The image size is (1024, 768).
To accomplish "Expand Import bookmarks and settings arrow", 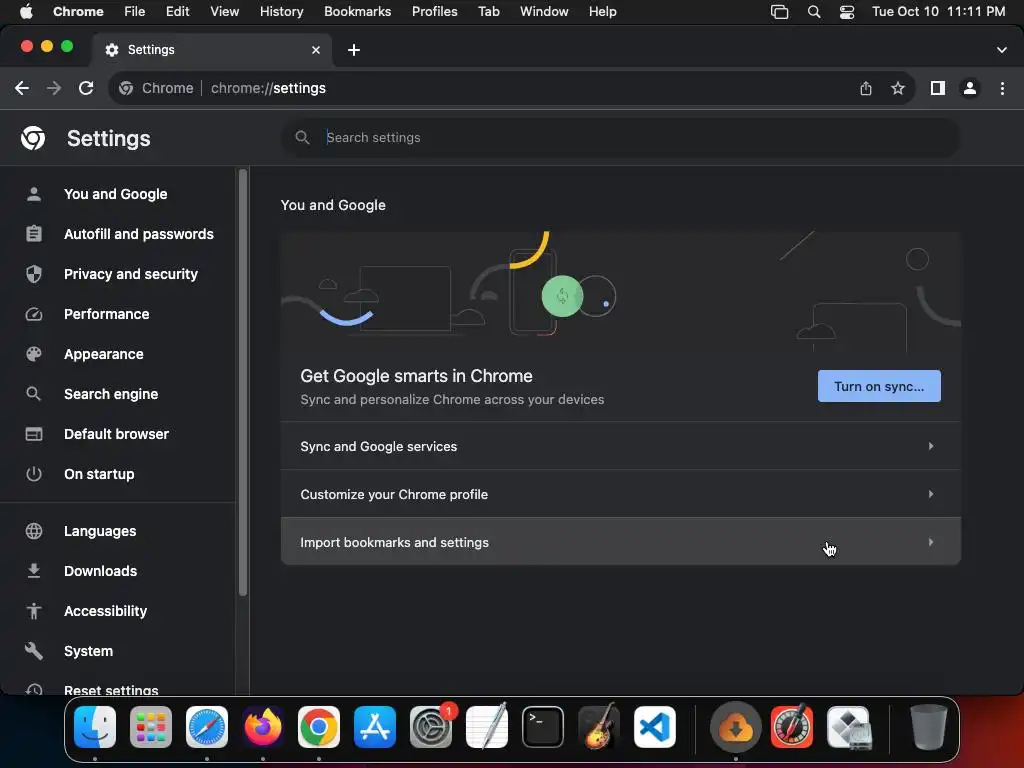I will click(x=931, y=542).
